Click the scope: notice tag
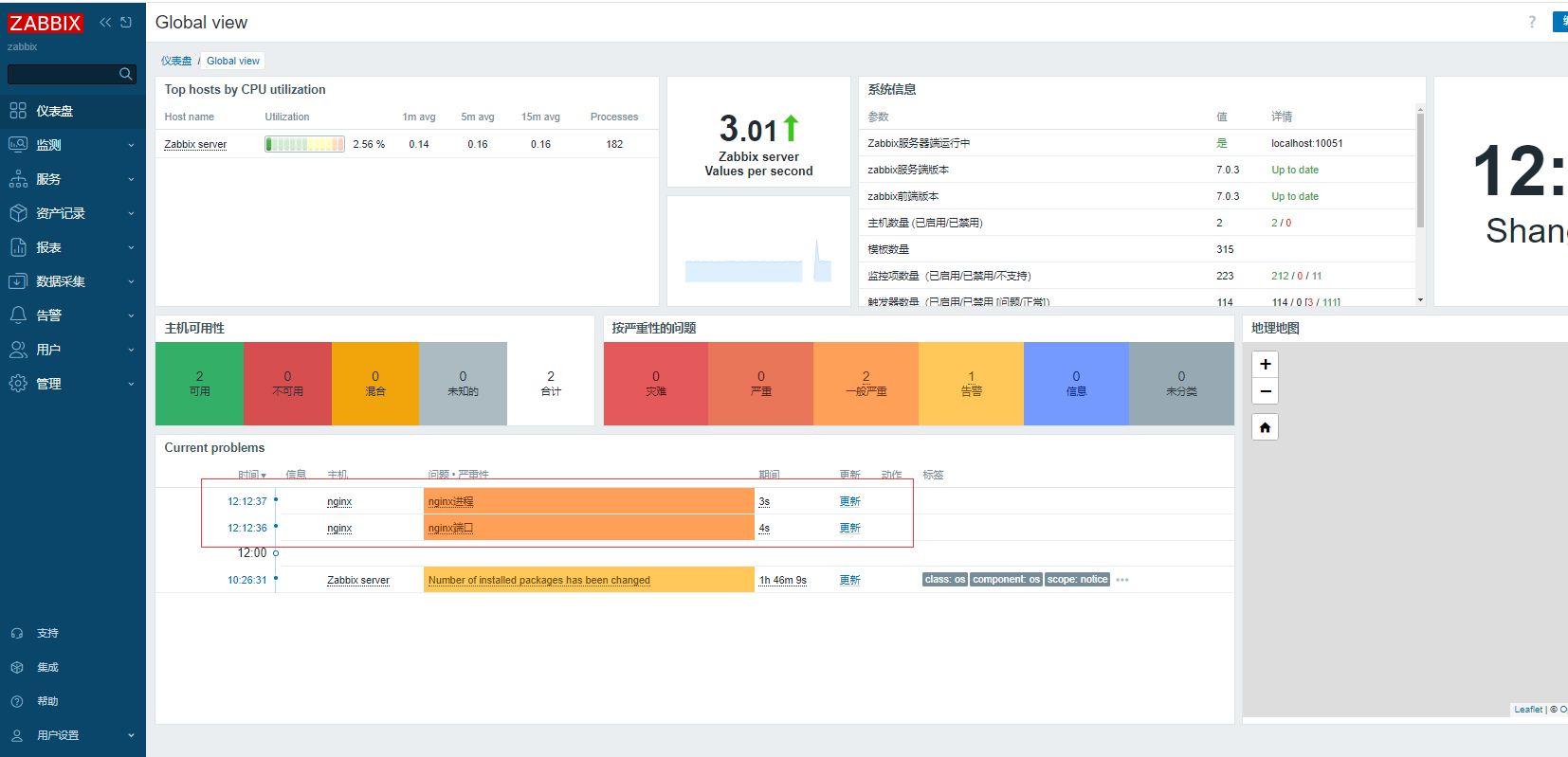1568x757 pixels. tap(1077, 580)
